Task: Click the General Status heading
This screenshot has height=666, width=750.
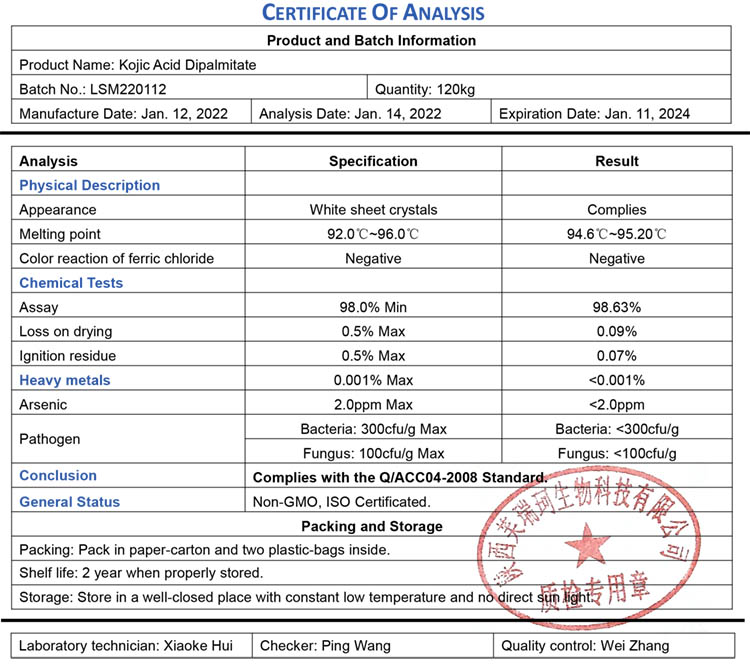Action: pyautogui.click(x=69, y=502)
